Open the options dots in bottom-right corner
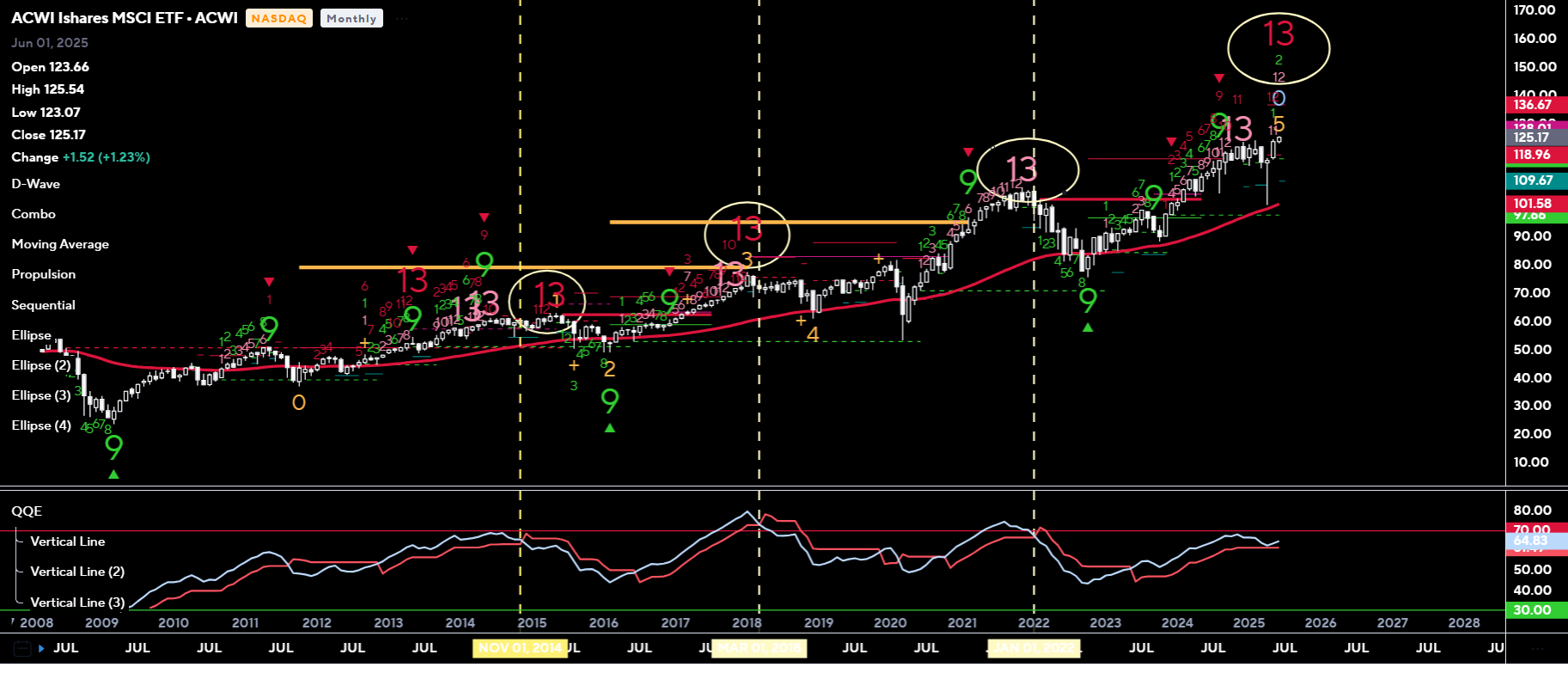 point(1537,648)
